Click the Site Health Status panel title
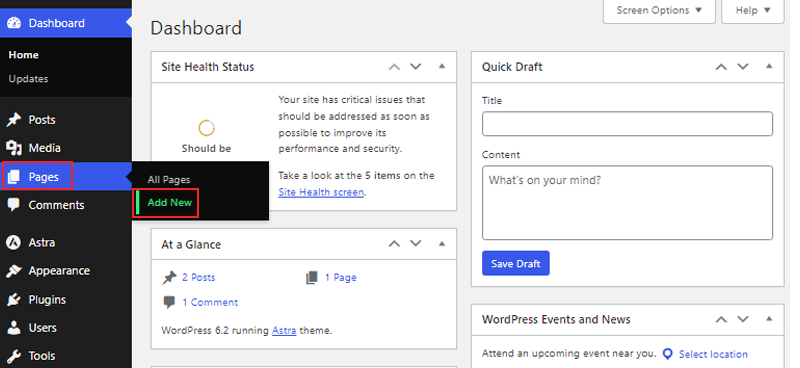This screenshot has width=800, height=368. [208, 67]
